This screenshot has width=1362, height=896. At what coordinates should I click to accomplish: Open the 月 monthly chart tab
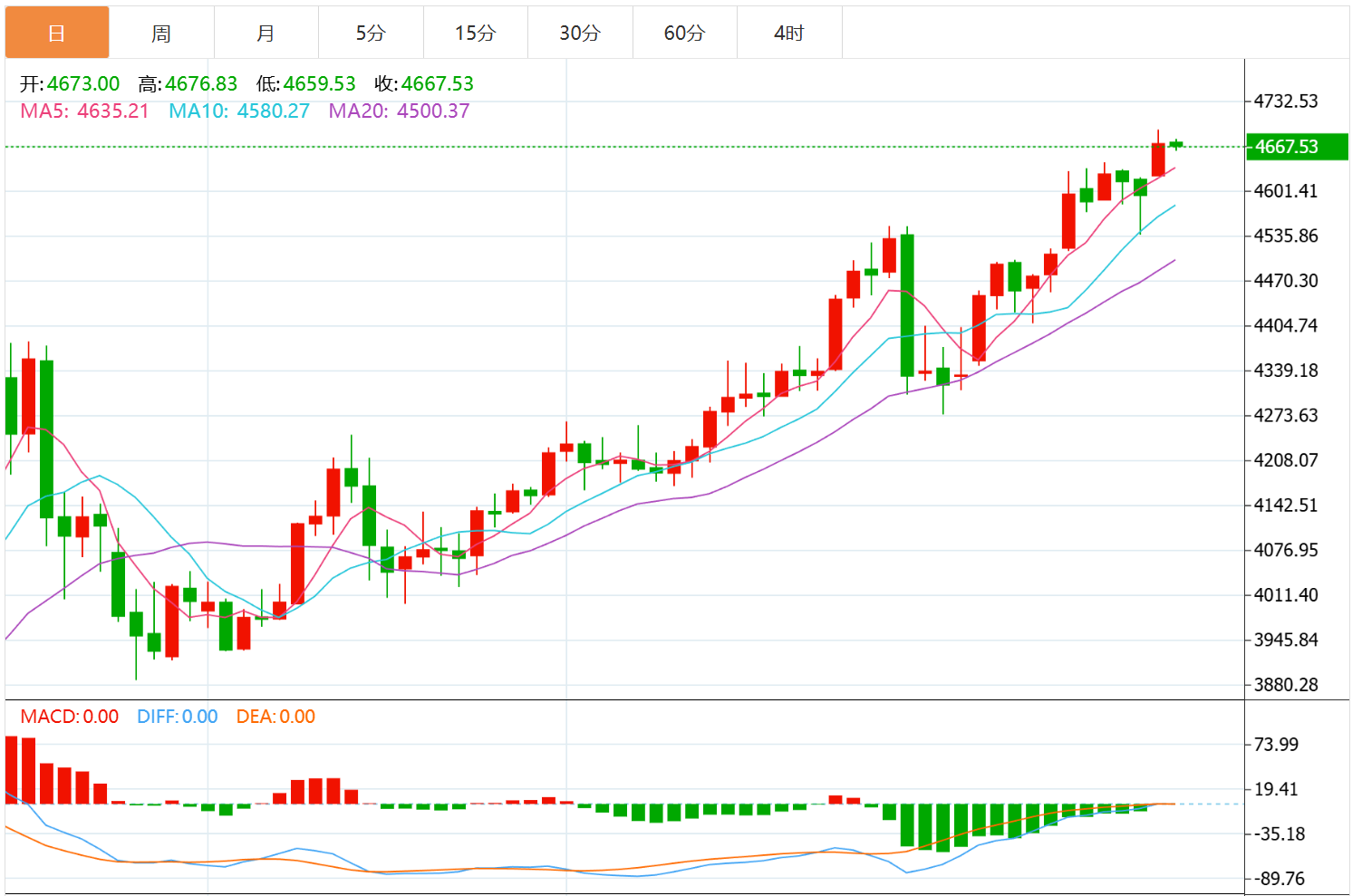pos(266,34)
